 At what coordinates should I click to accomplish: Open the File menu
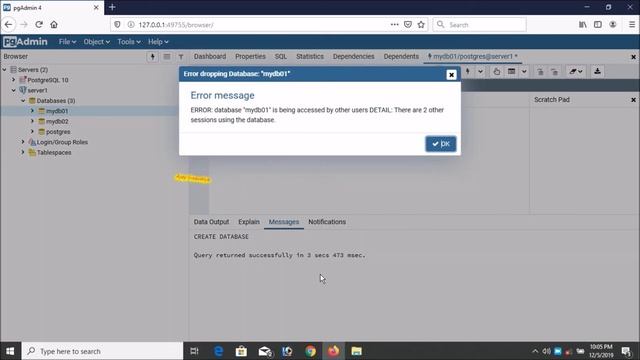coord(67,42)
